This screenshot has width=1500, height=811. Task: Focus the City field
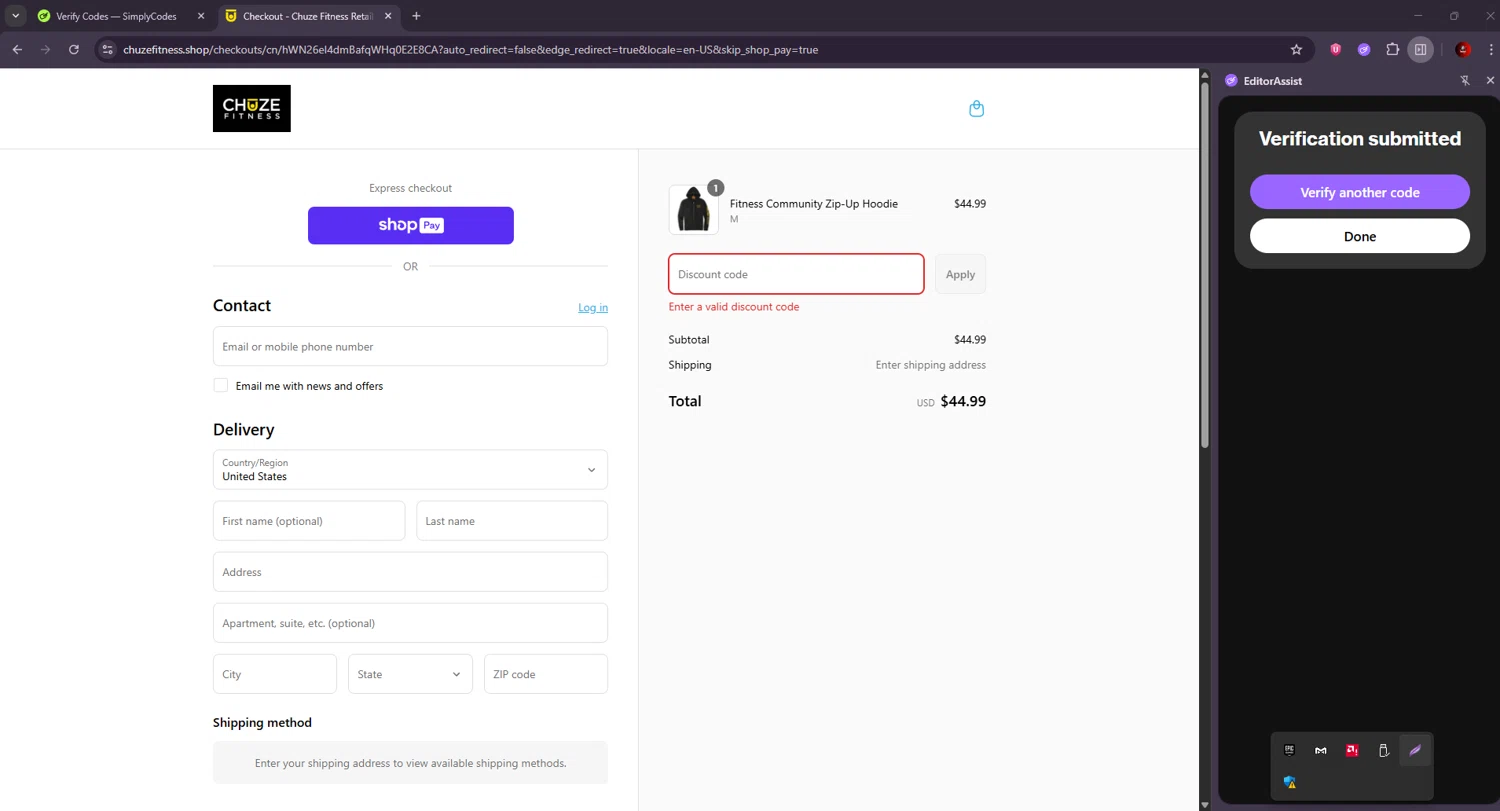point(275,674)
